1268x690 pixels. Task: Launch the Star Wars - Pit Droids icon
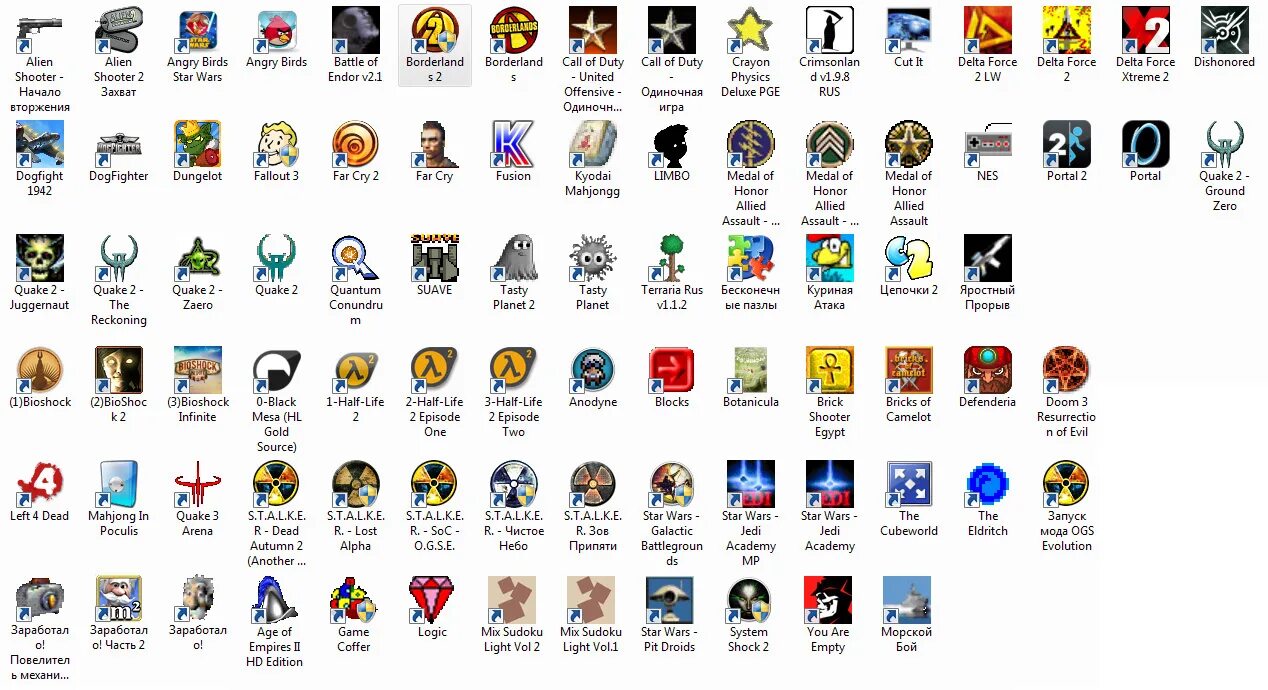pos(672,600)
